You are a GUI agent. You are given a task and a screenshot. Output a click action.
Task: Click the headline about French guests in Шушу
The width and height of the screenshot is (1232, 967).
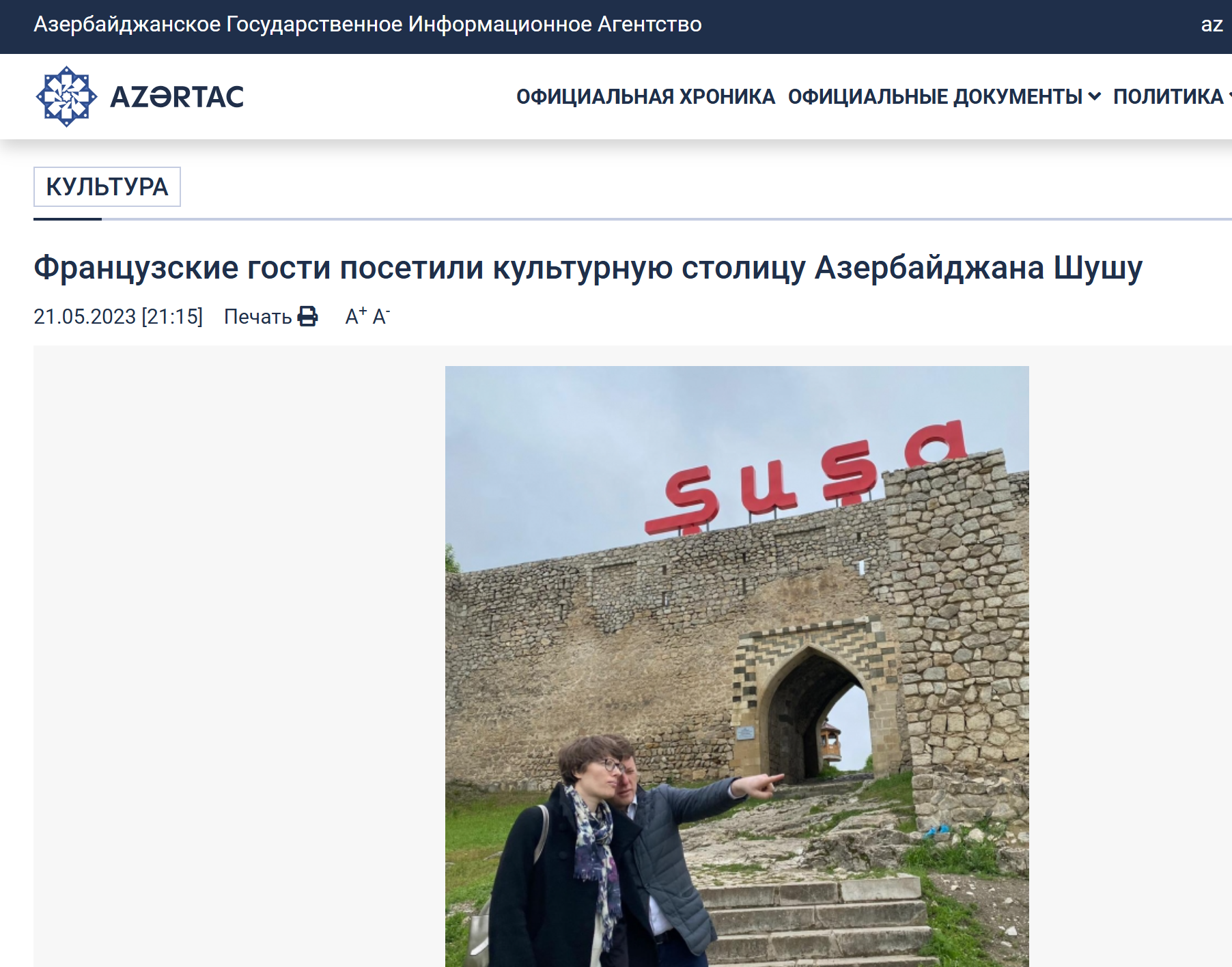click(588, 267)
